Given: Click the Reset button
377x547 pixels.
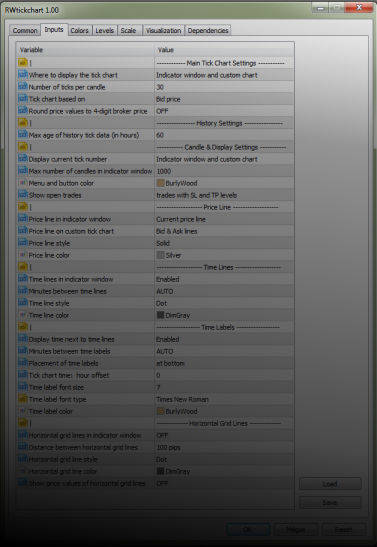Looking at the screenshot, I should coord(344,530).
